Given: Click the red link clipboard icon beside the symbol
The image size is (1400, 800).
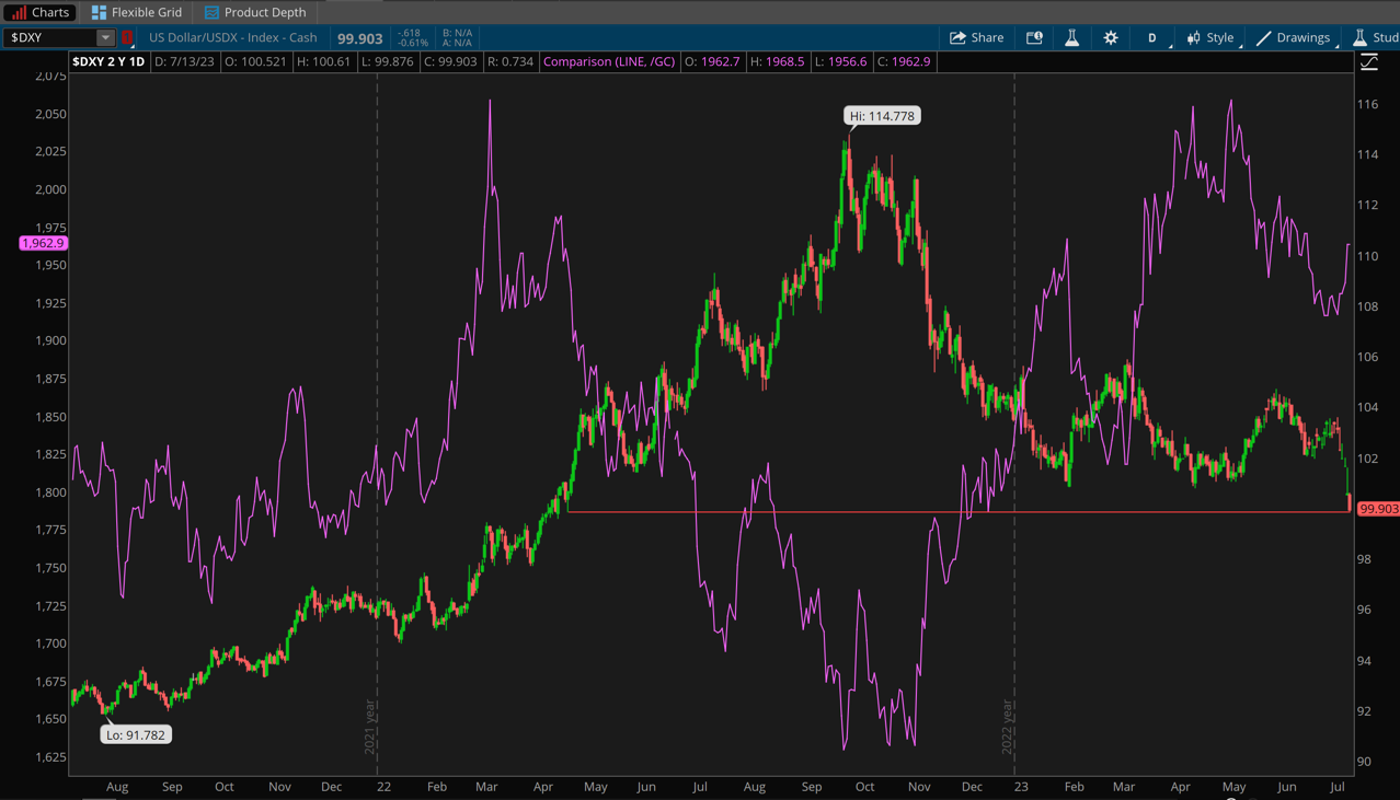Looking at the screenshot, I should (128, 38).
